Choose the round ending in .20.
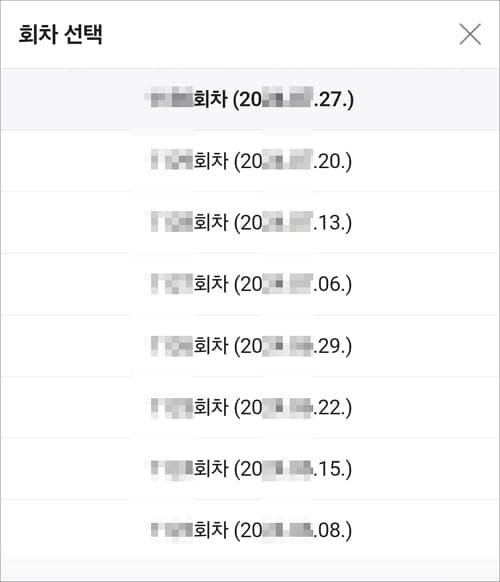The image size is (500, 582). click(250, 161)
